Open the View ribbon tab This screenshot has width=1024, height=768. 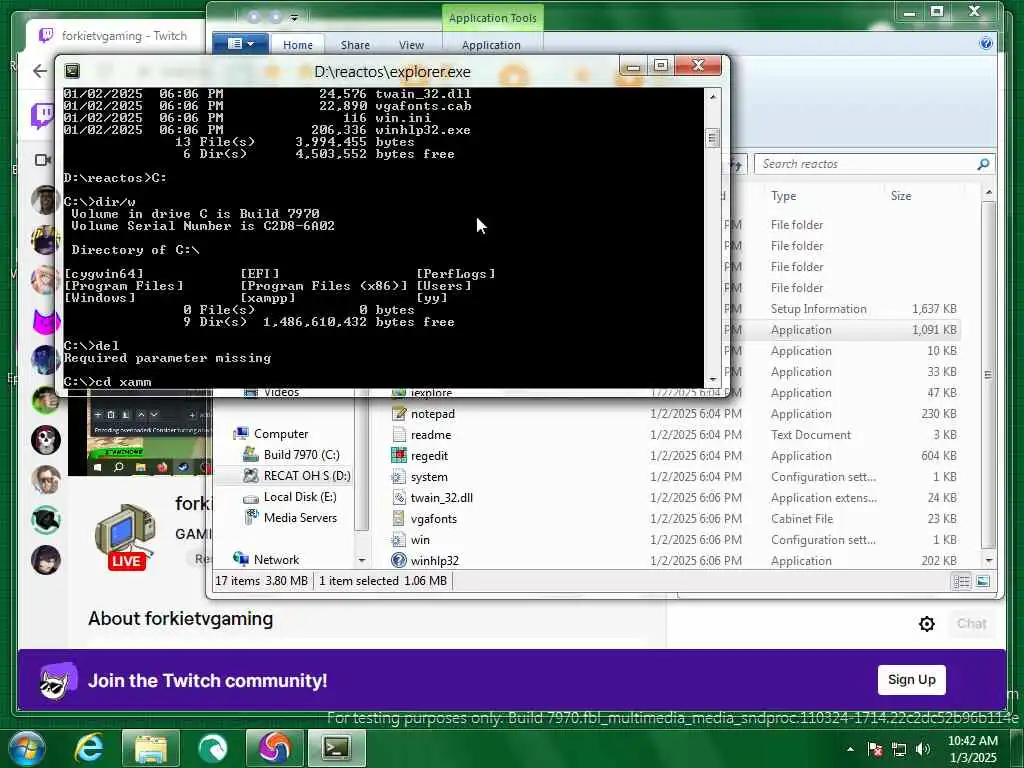[411, 45]
